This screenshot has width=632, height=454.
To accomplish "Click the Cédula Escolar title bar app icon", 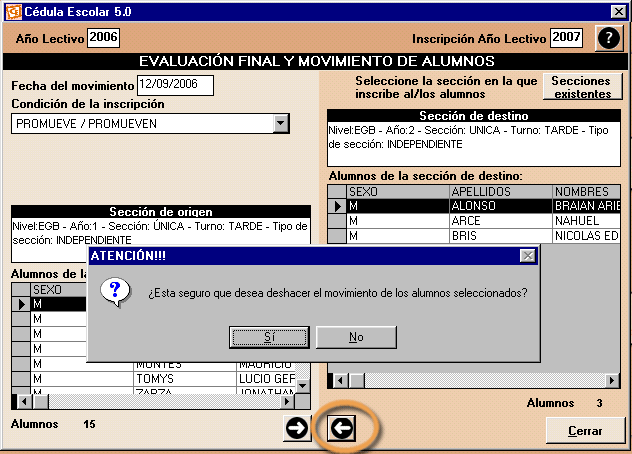I will click(x=13, y=12).
